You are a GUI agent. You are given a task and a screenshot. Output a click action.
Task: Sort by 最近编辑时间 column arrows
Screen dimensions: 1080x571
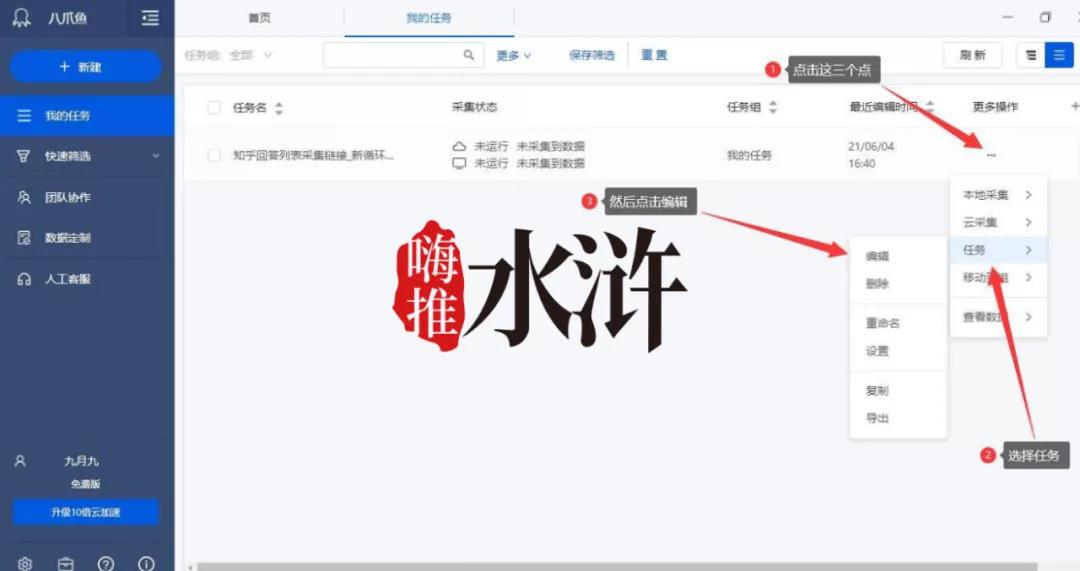point(930,107)
